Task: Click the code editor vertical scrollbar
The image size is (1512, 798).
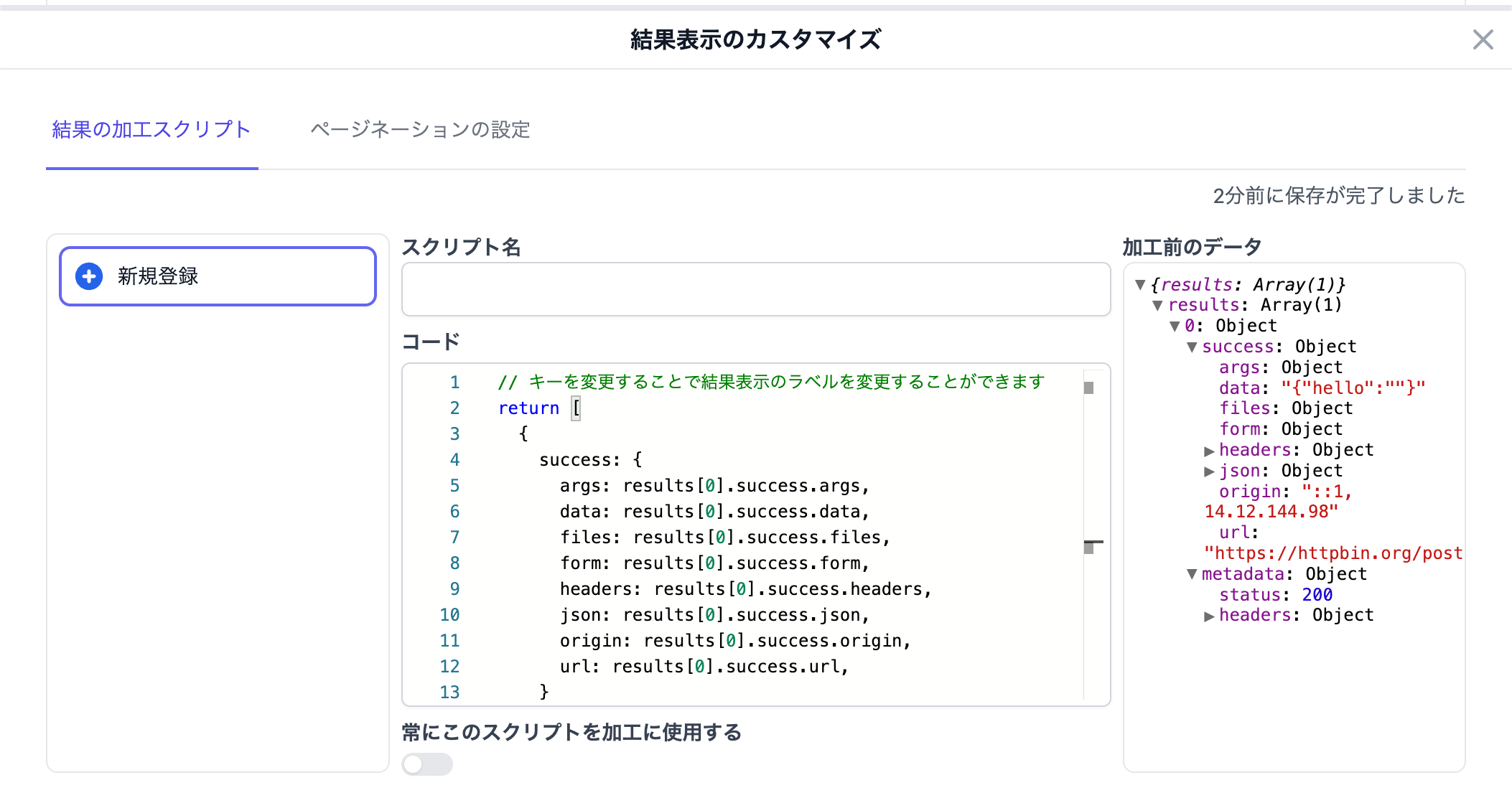Action: (1093, 535)
